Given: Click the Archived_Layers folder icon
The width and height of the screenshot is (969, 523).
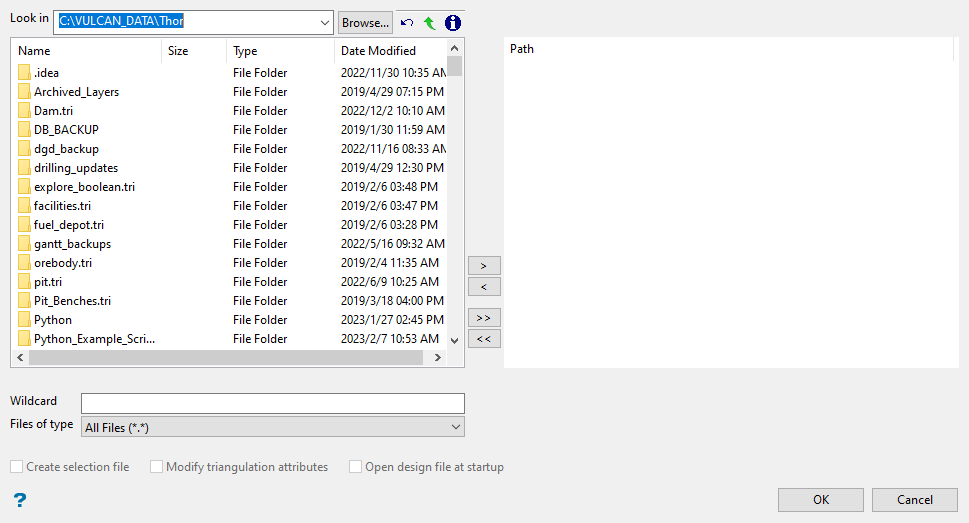Looking at the screenshot, I should [x=24, y=92].
